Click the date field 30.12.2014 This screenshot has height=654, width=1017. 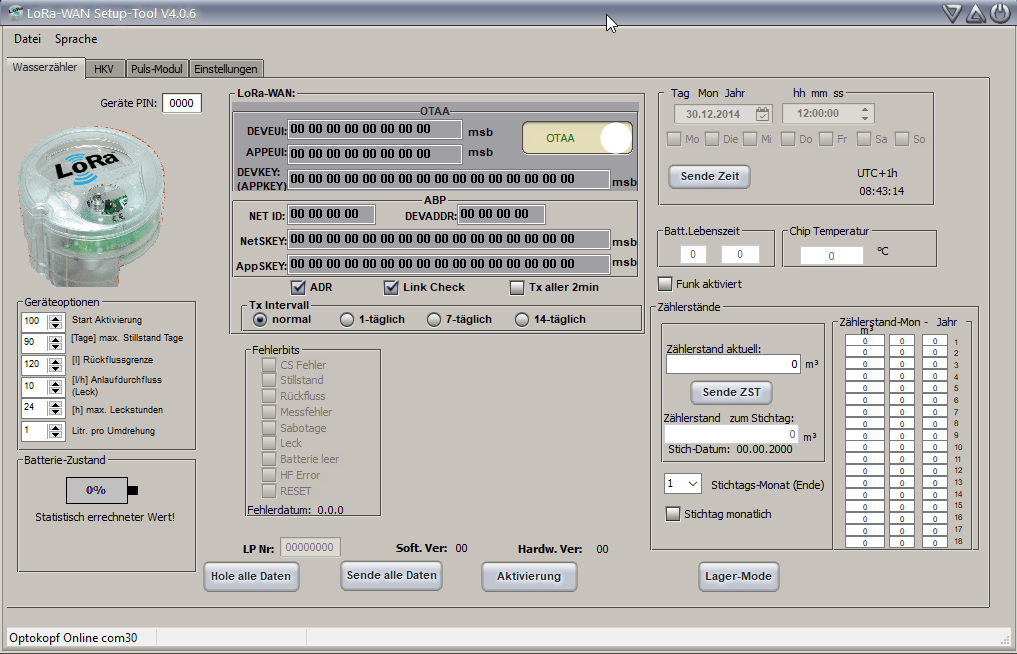[x=723, y=114]
